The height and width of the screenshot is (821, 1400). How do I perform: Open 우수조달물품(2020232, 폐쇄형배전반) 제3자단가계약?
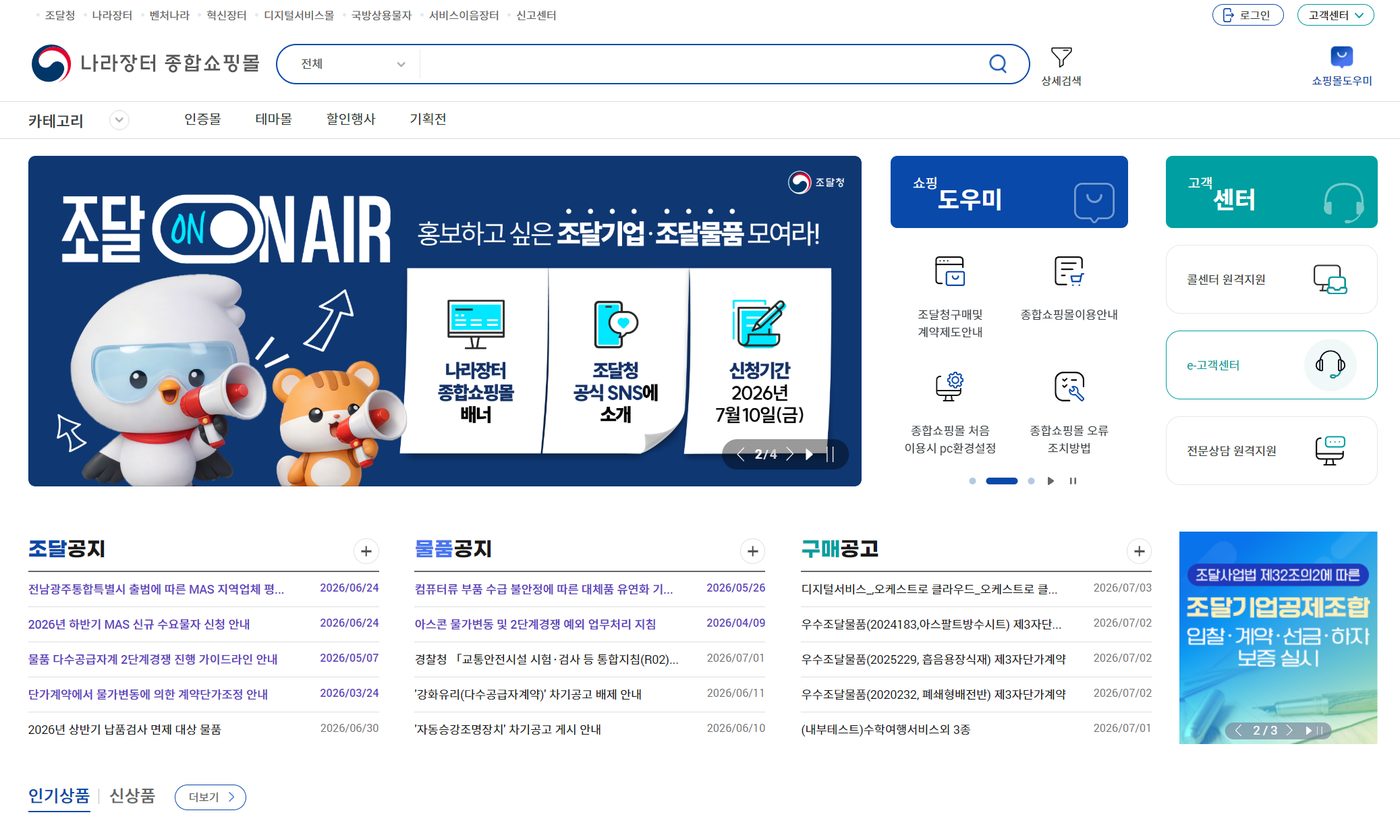coord(933,694)
